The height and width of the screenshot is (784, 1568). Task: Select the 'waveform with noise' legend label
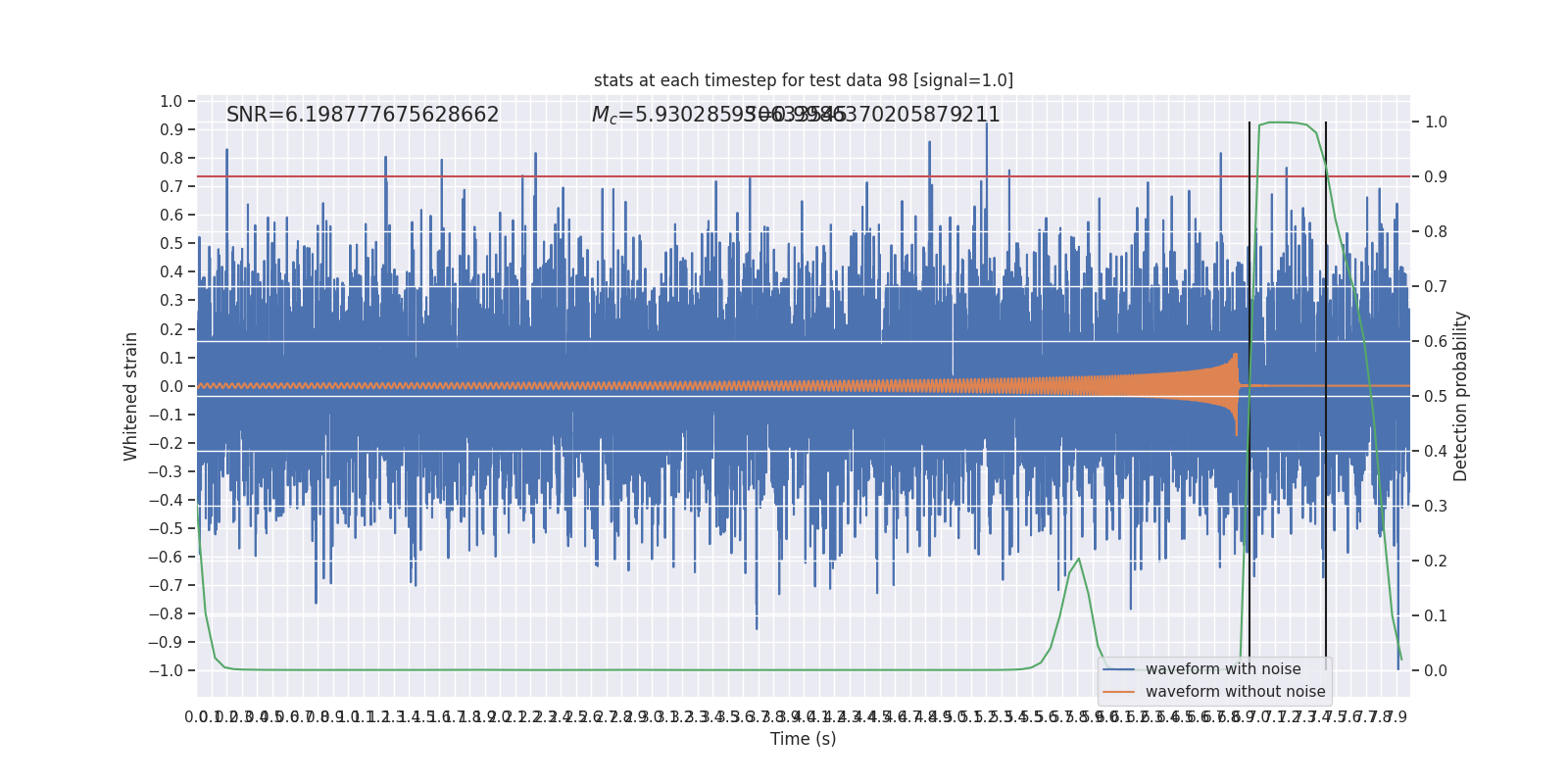(x=1223, y=669)
